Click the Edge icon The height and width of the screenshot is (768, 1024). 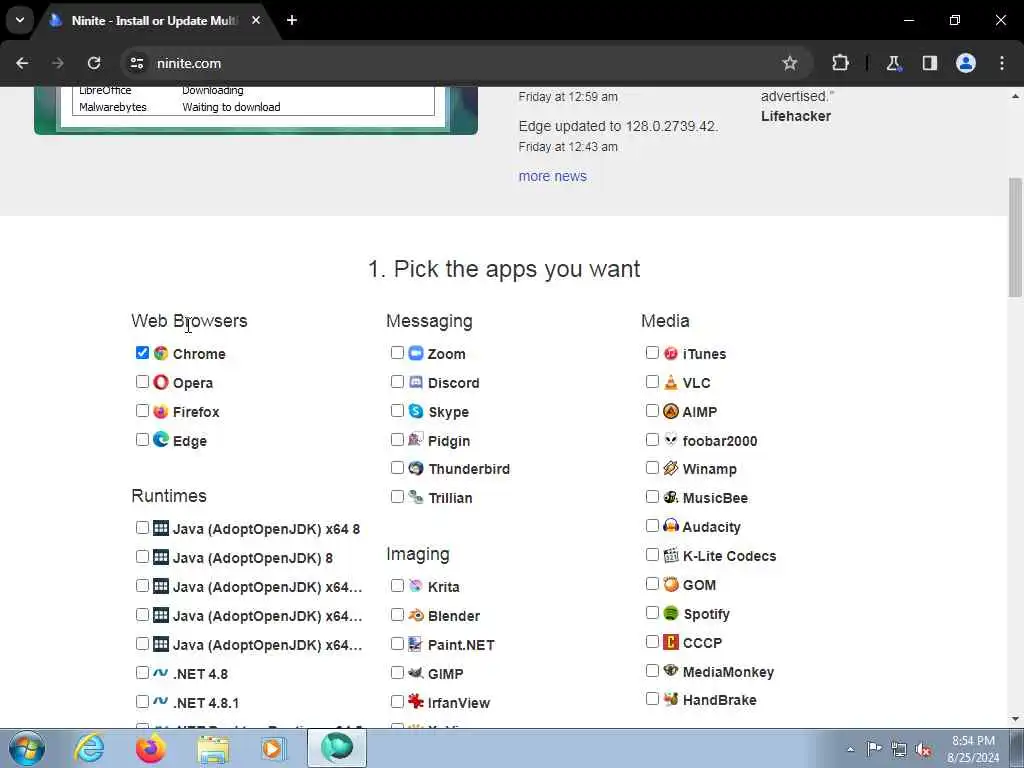pyautogui.click(x=161, y=440)
